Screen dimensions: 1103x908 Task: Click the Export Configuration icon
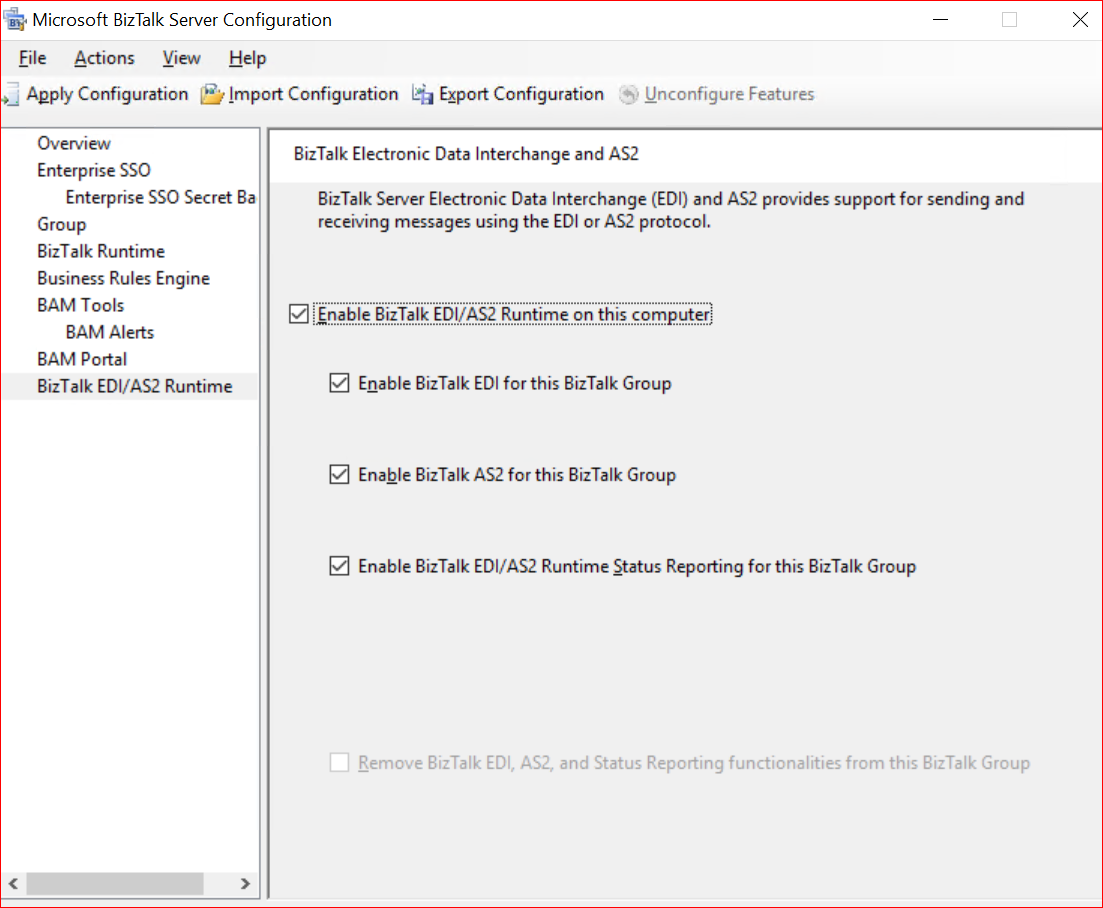click(423, 94)
